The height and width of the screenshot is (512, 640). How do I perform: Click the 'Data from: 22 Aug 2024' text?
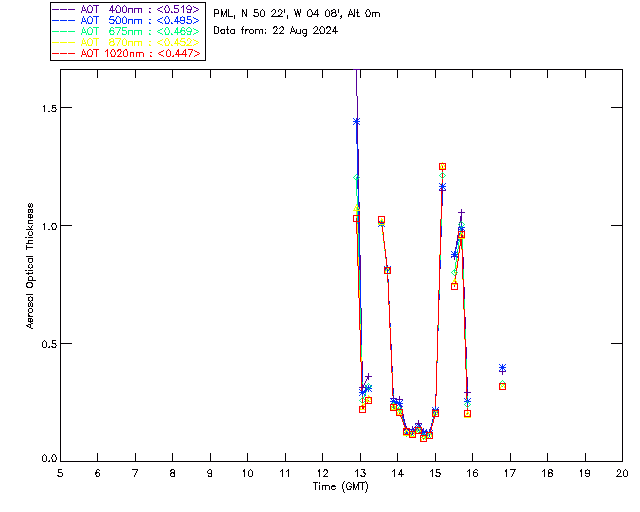point(276,31)
